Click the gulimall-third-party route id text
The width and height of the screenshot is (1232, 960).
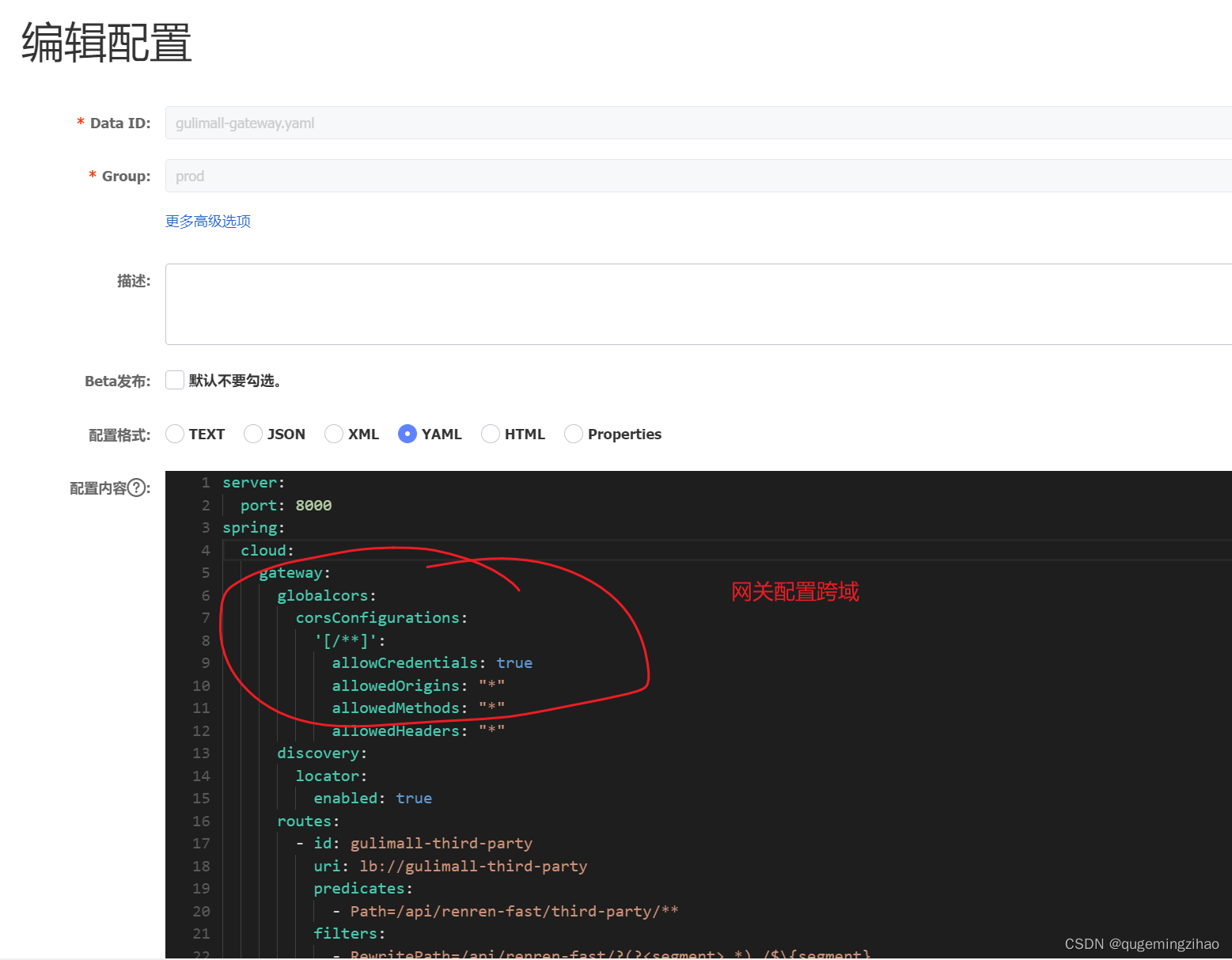click(442, 843)
